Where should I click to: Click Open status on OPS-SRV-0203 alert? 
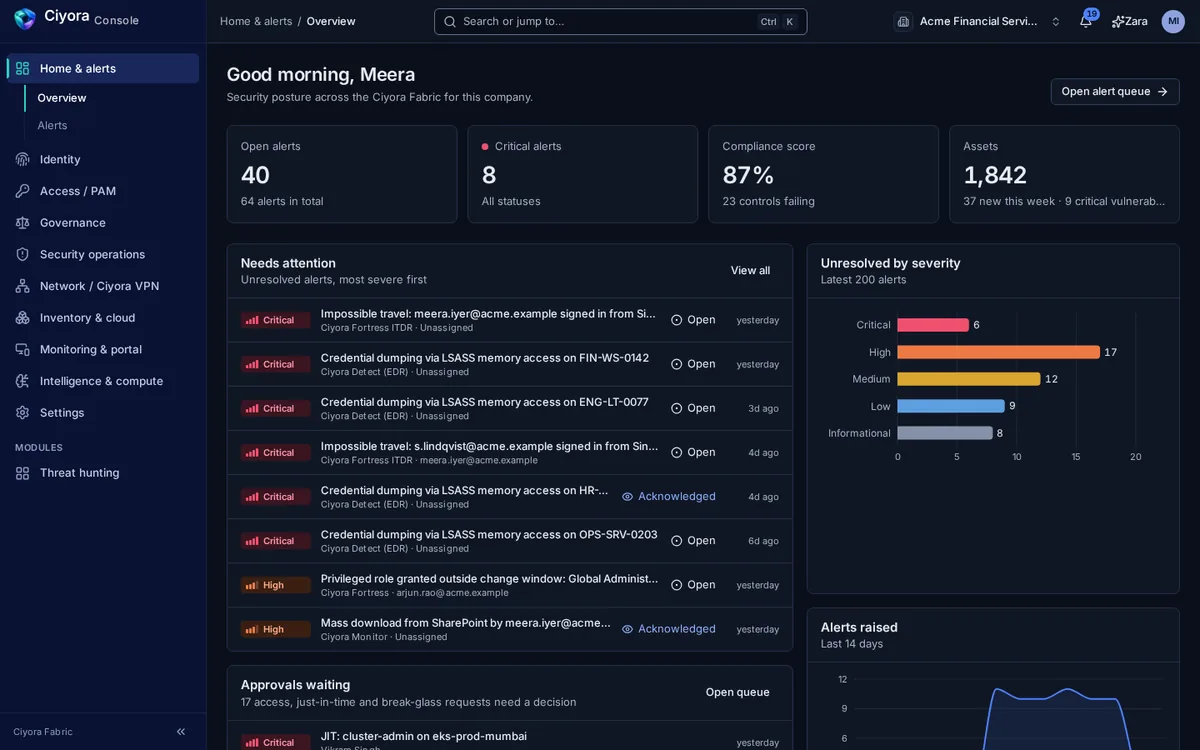click(693, 541)
